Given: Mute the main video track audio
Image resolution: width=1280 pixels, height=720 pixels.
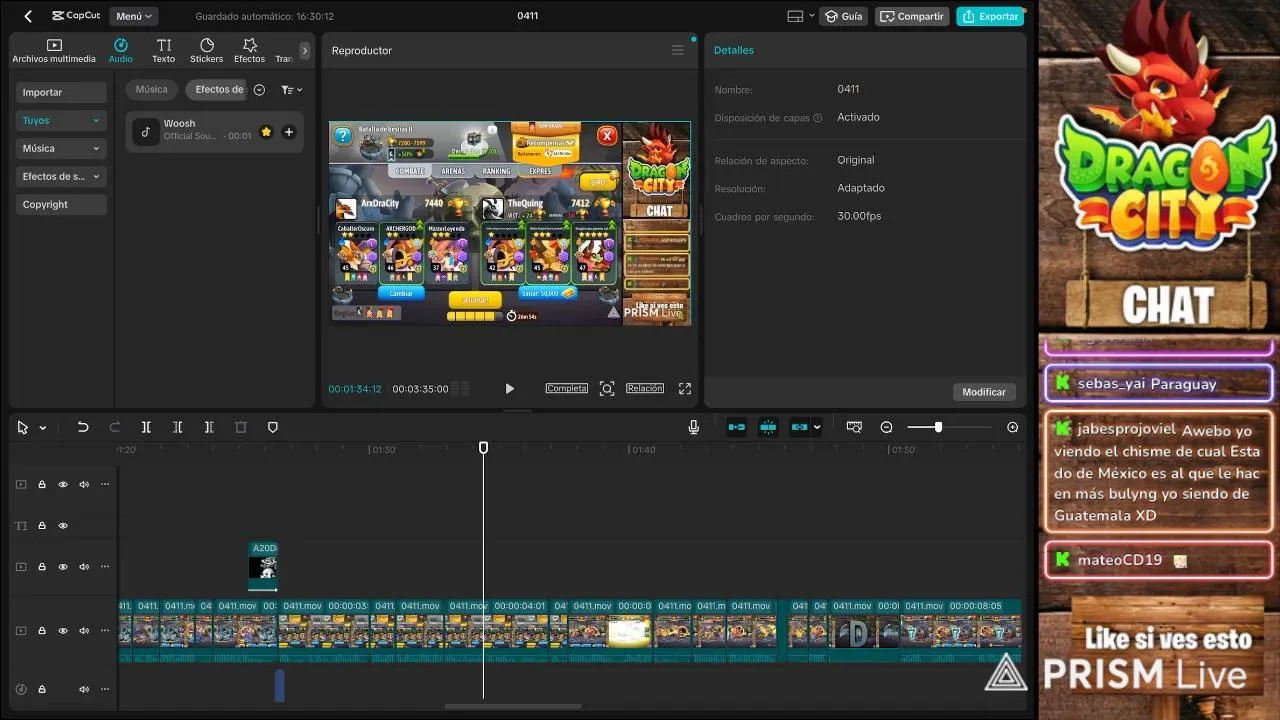Looking at the screenshot, I should [84, 631].
